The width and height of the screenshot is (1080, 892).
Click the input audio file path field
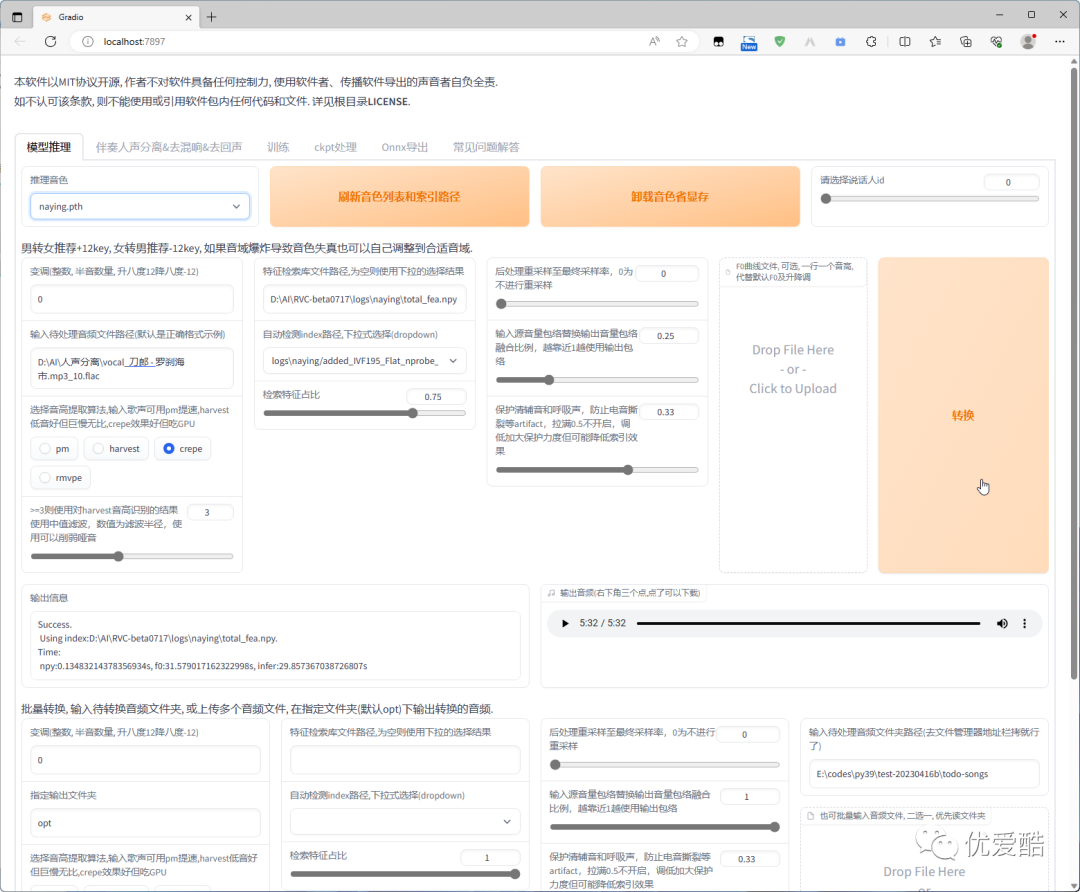(132, 369)
